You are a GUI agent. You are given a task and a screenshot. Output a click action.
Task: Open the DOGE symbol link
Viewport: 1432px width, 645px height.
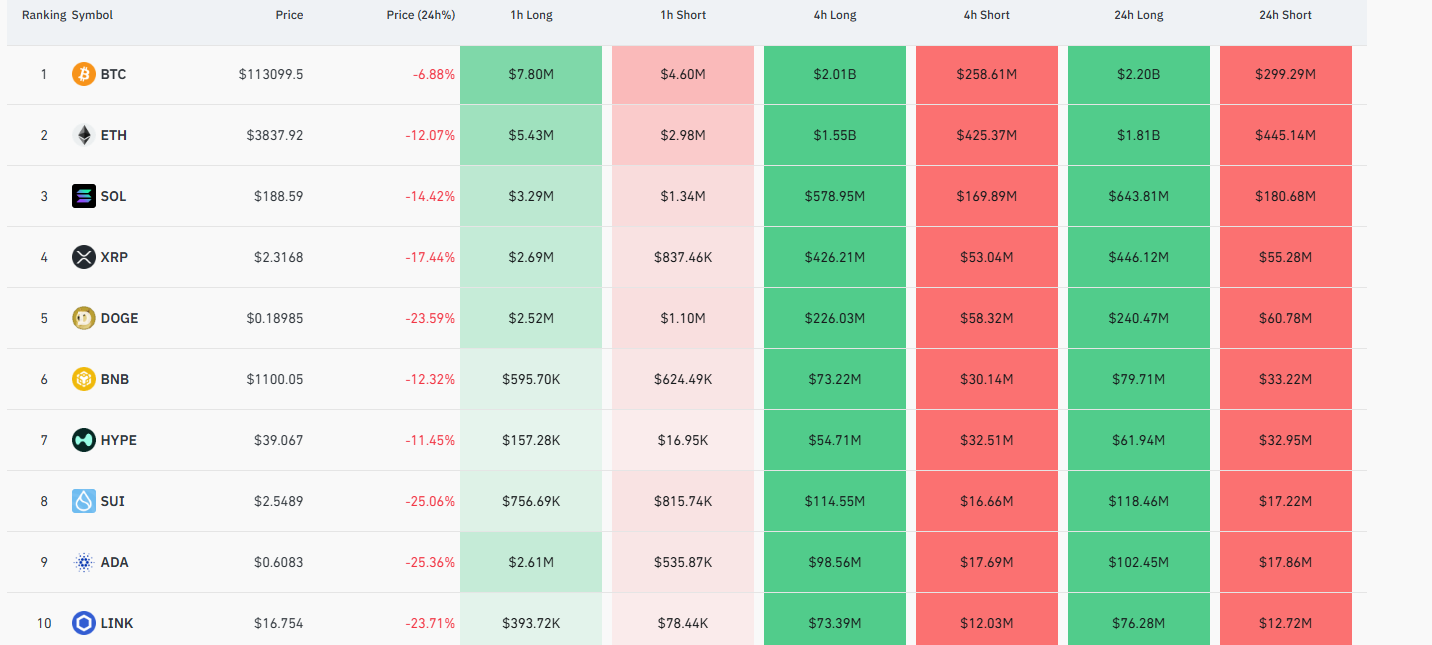click(x=119, y=318)
